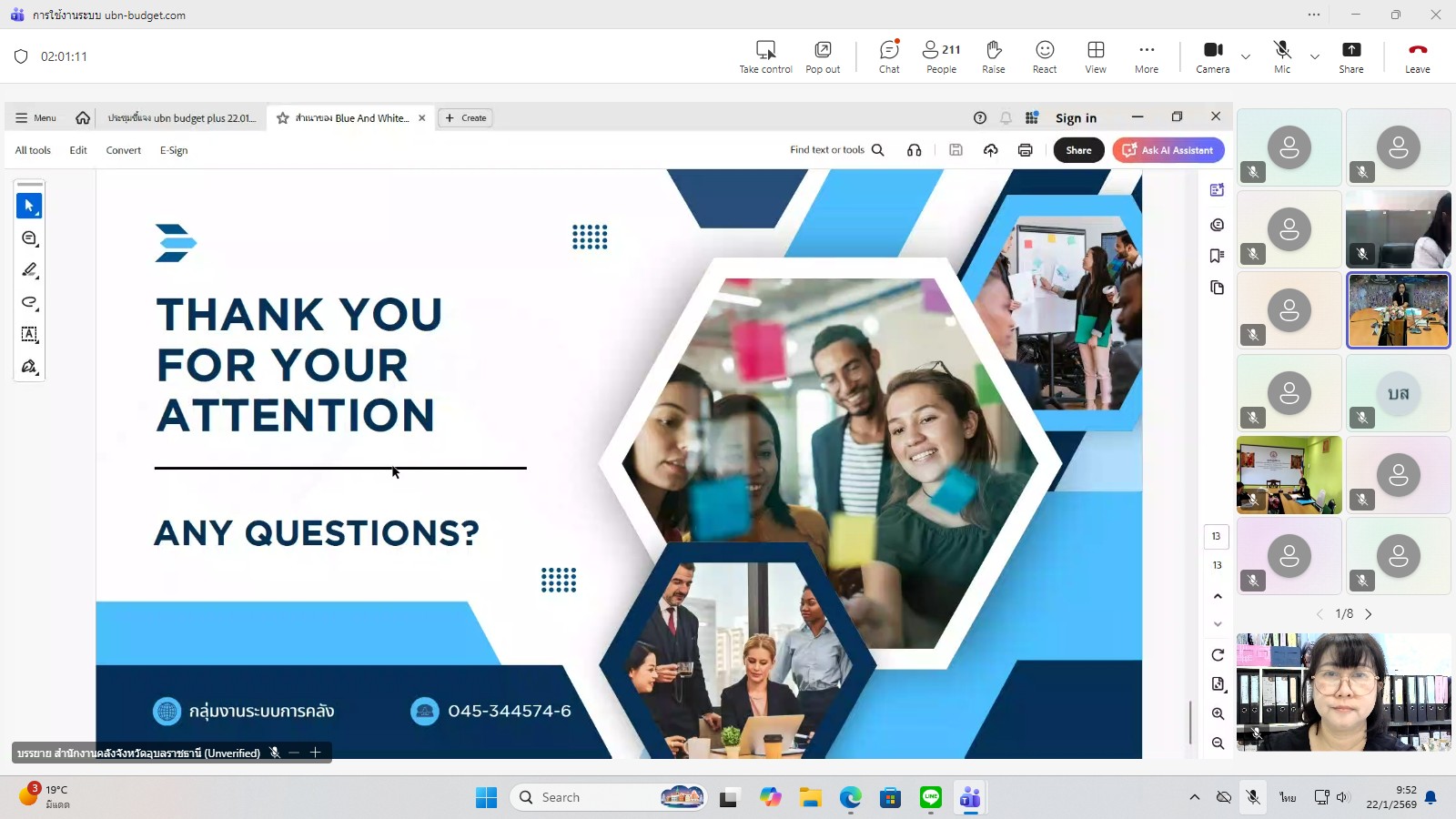Expand the Mic options dropdown arrow
Viewport: 1456px width, 819px height.
[x=1315, y=56]
